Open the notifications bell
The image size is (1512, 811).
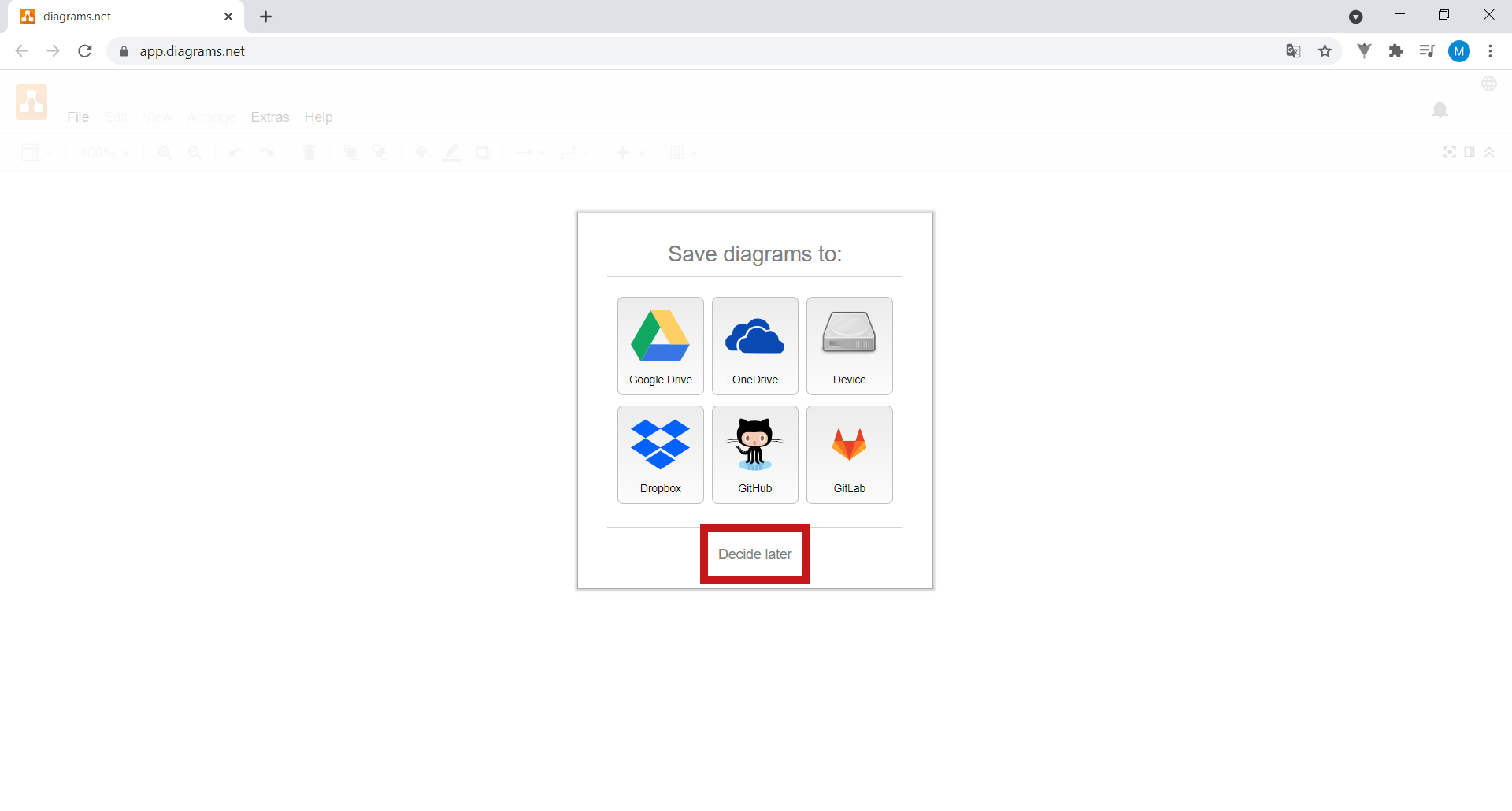point(1440,110)
